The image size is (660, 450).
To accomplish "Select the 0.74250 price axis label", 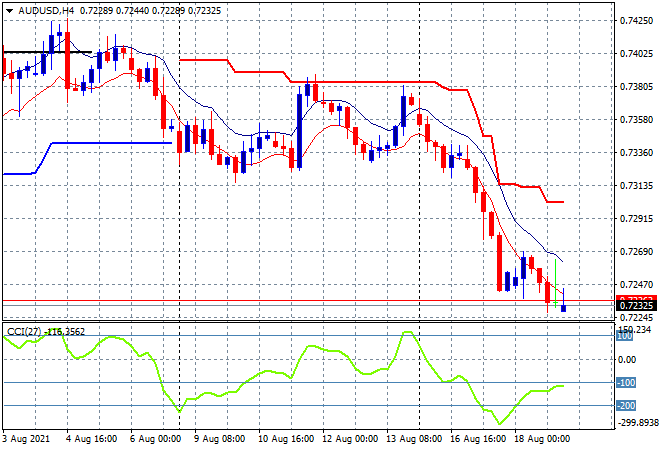I will tap(636, 20).
